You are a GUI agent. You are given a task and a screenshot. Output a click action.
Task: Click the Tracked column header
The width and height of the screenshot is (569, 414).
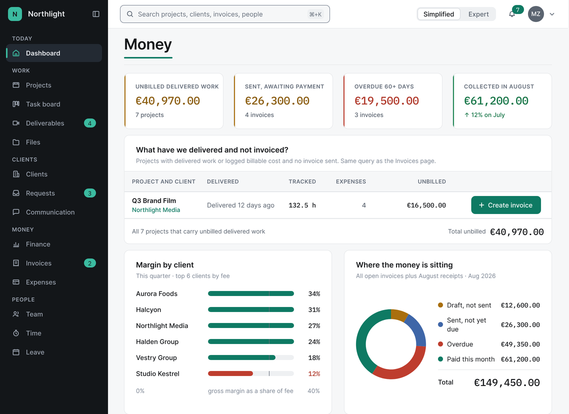[x=302, y=181]
